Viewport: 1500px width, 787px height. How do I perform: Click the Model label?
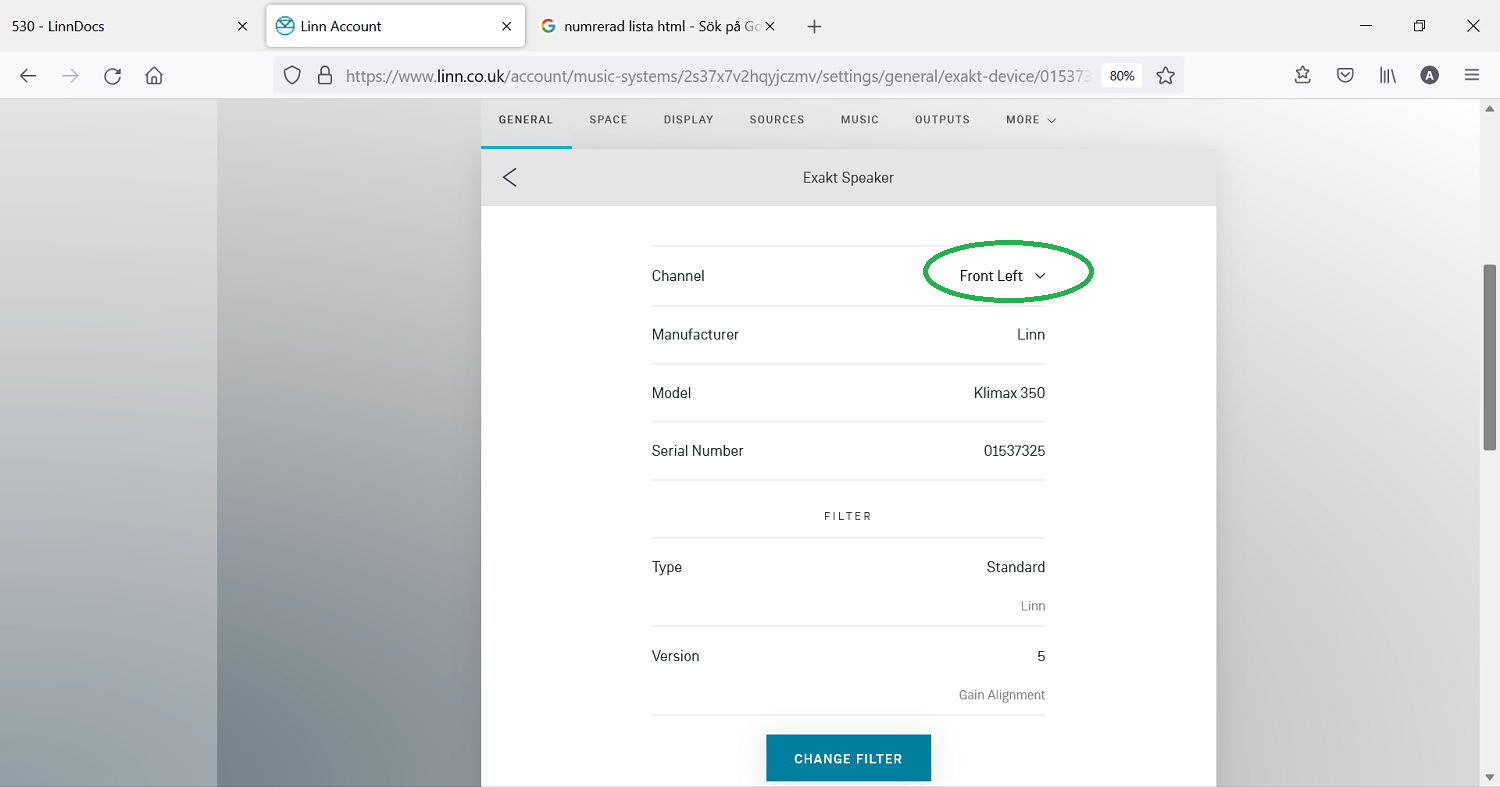click(x=671, y=393)
